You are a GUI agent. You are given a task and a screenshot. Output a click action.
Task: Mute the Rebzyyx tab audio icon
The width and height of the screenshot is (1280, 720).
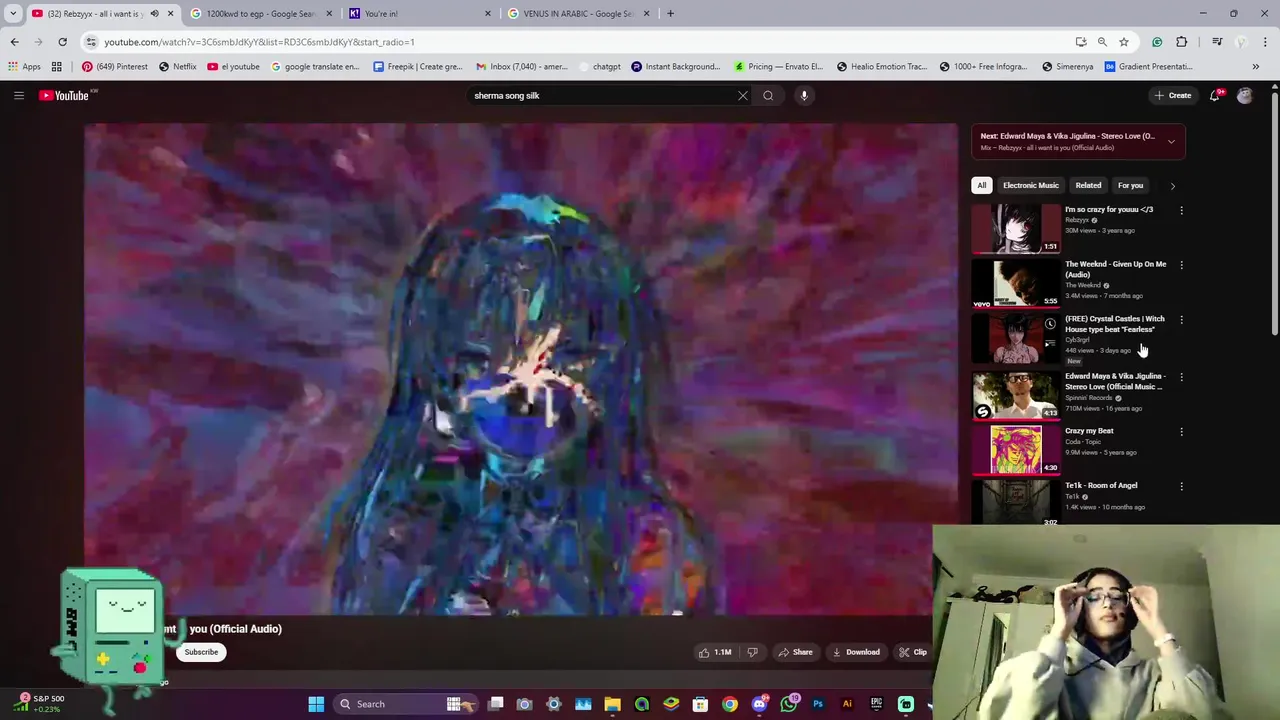tap(154, 13)
